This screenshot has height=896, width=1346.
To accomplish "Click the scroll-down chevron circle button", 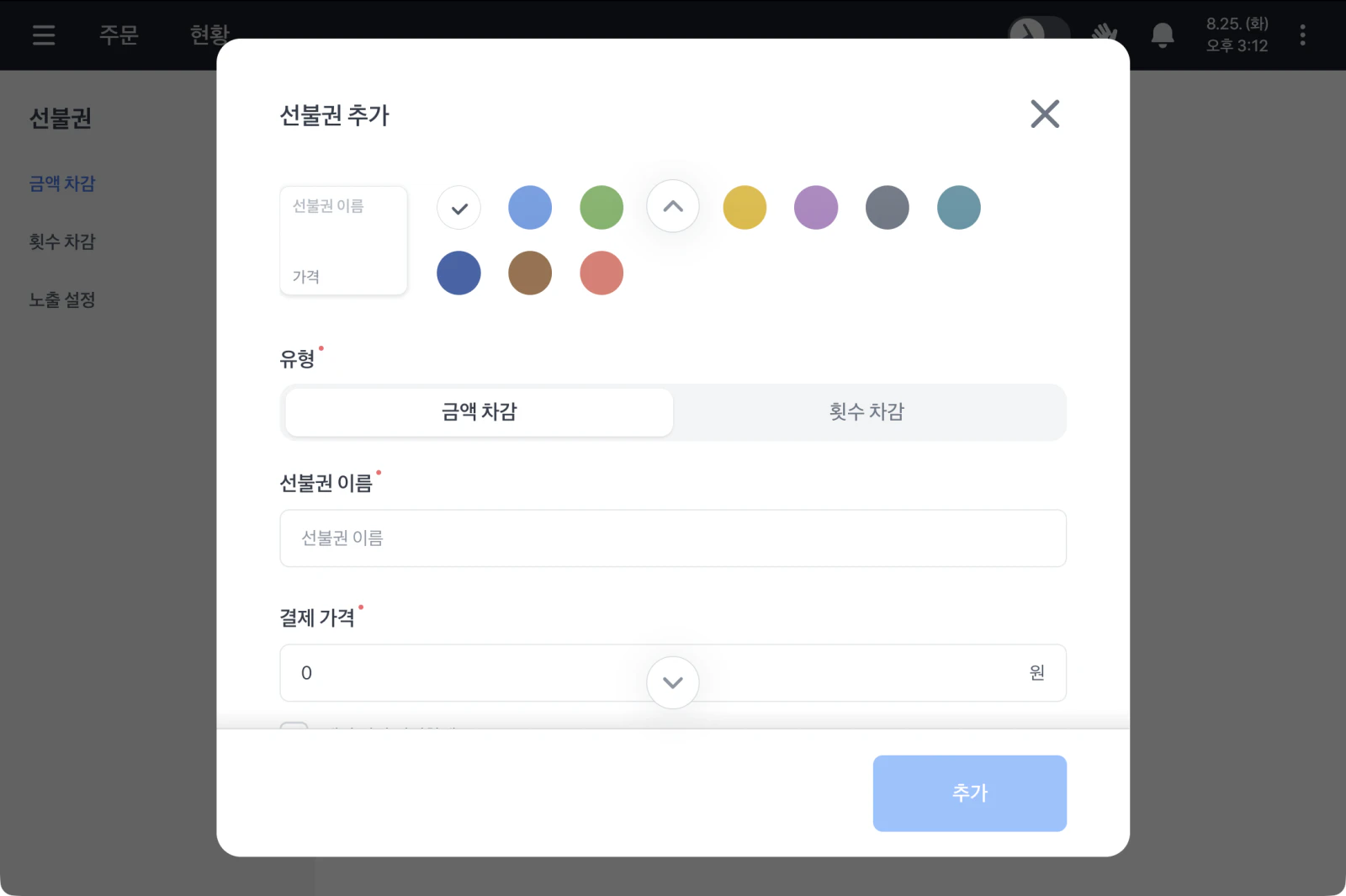I will (673, 682).
